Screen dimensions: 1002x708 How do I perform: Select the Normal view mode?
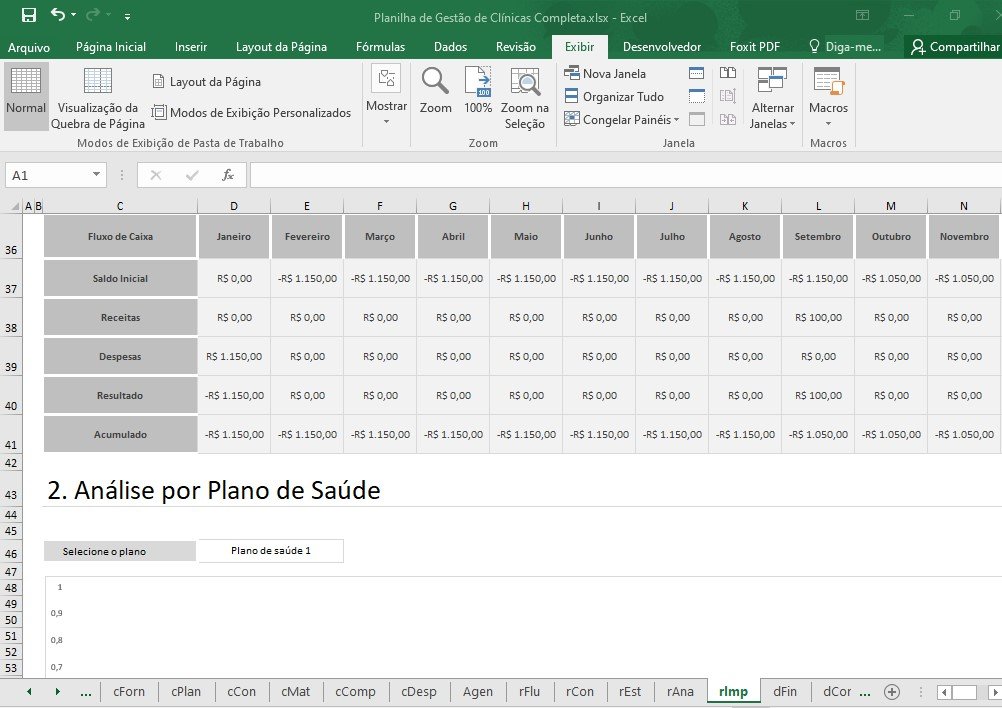tap(25, 95)
